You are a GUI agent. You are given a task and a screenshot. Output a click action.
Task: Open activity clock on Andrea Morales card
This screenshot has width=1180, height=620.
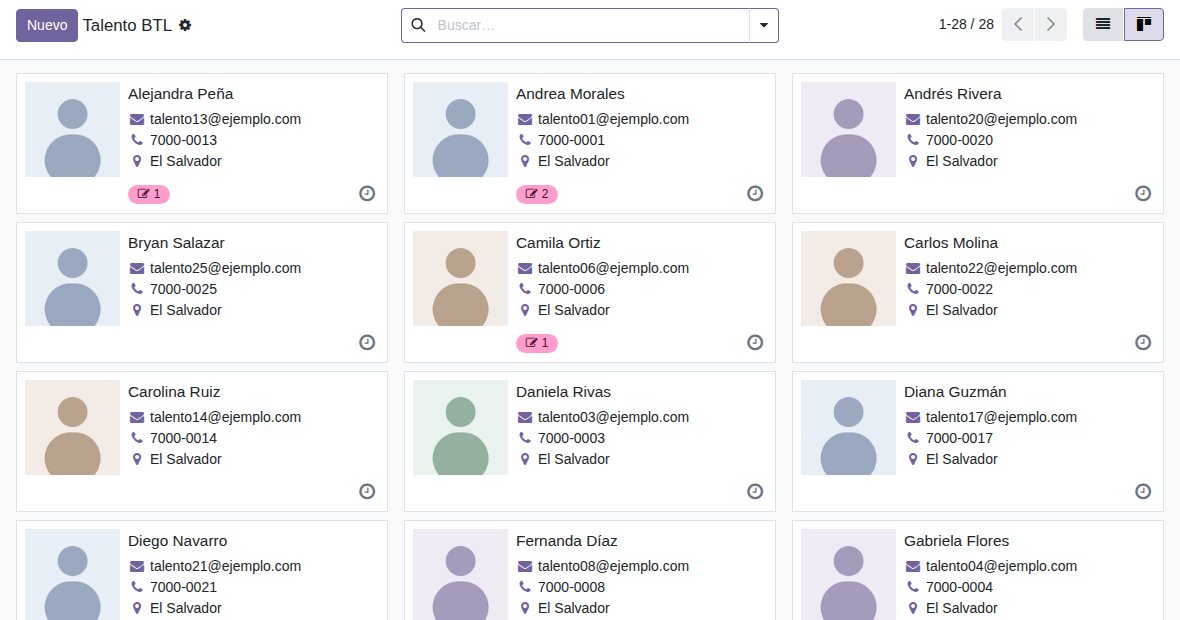(755, 193)
